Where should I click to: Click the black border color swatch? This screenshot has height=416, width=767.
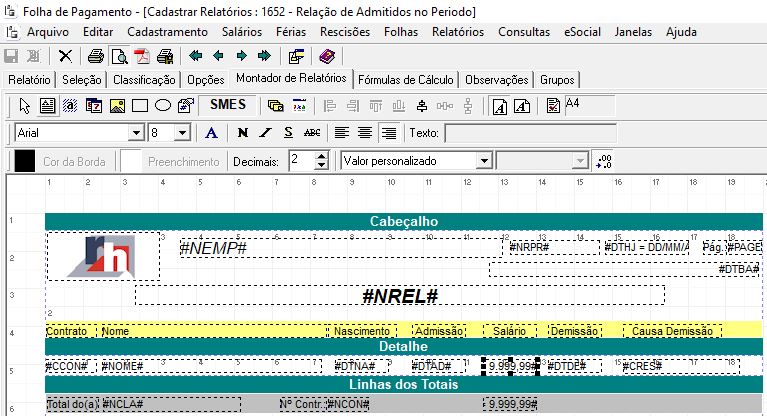coord(24,161)
